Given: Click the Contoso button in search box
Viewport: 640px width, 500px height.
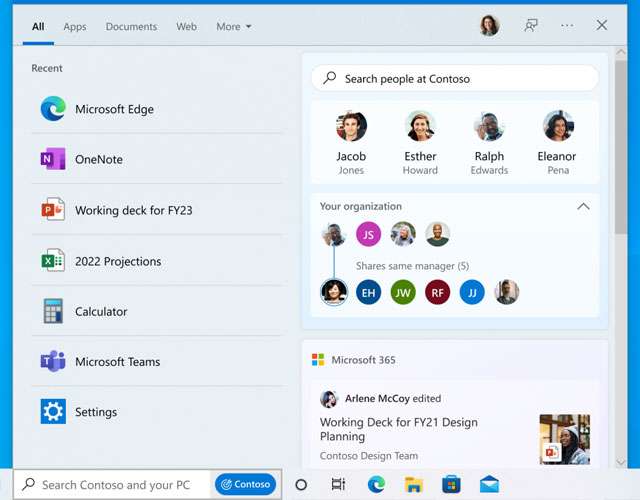Looking at the screenshot, I should coord(245,484).
